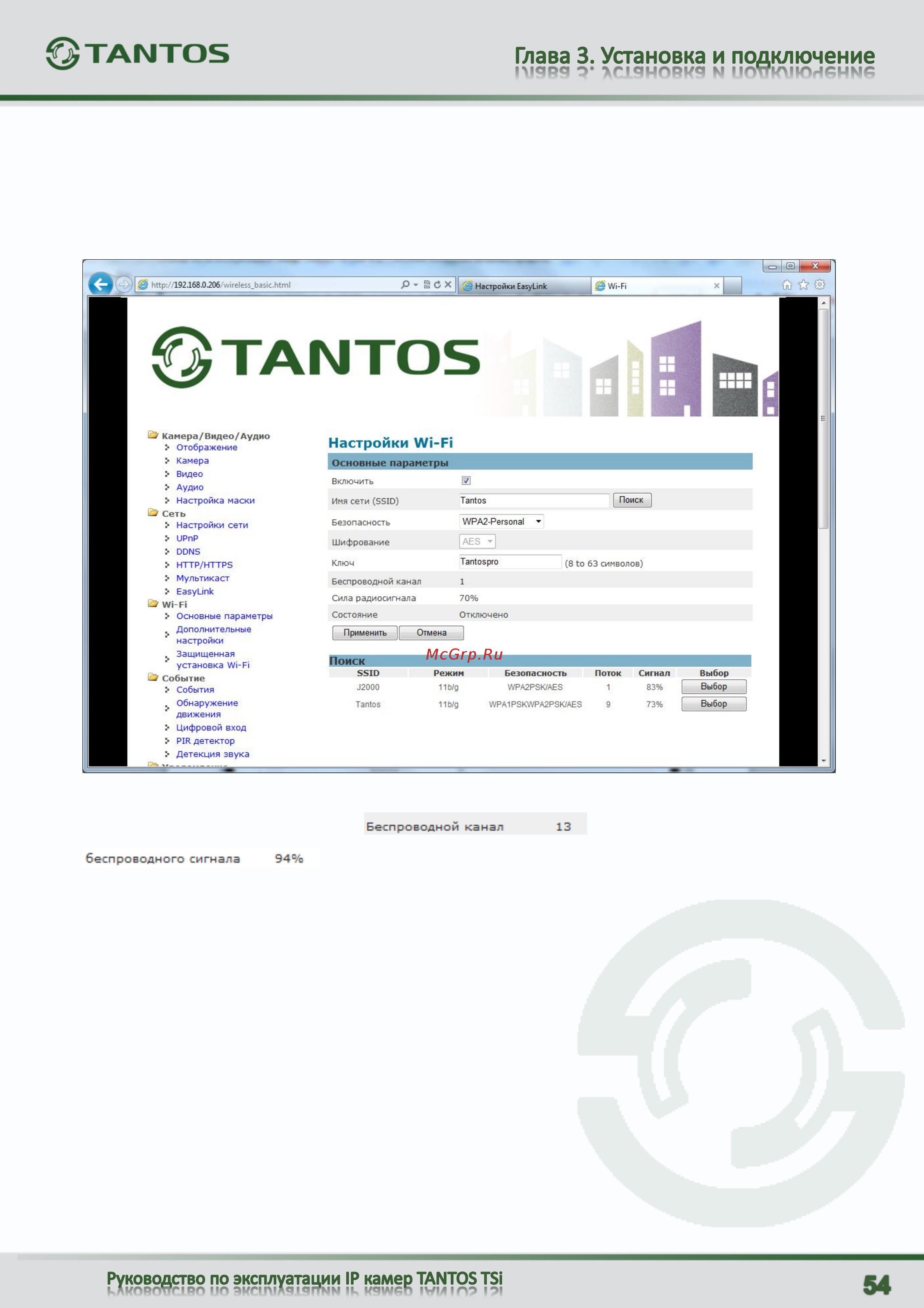Click the browser back arrow button

point(101,284)
